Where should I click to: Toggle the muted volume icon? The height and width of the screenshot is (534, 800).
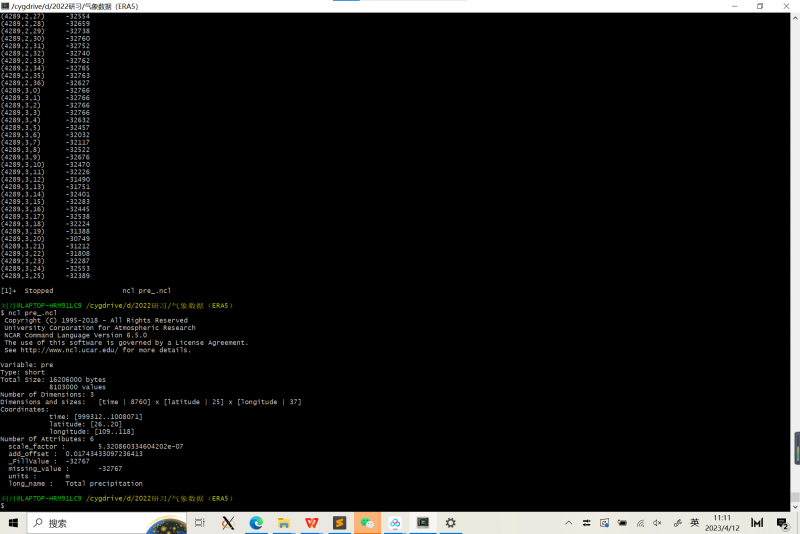pos(657,522)
